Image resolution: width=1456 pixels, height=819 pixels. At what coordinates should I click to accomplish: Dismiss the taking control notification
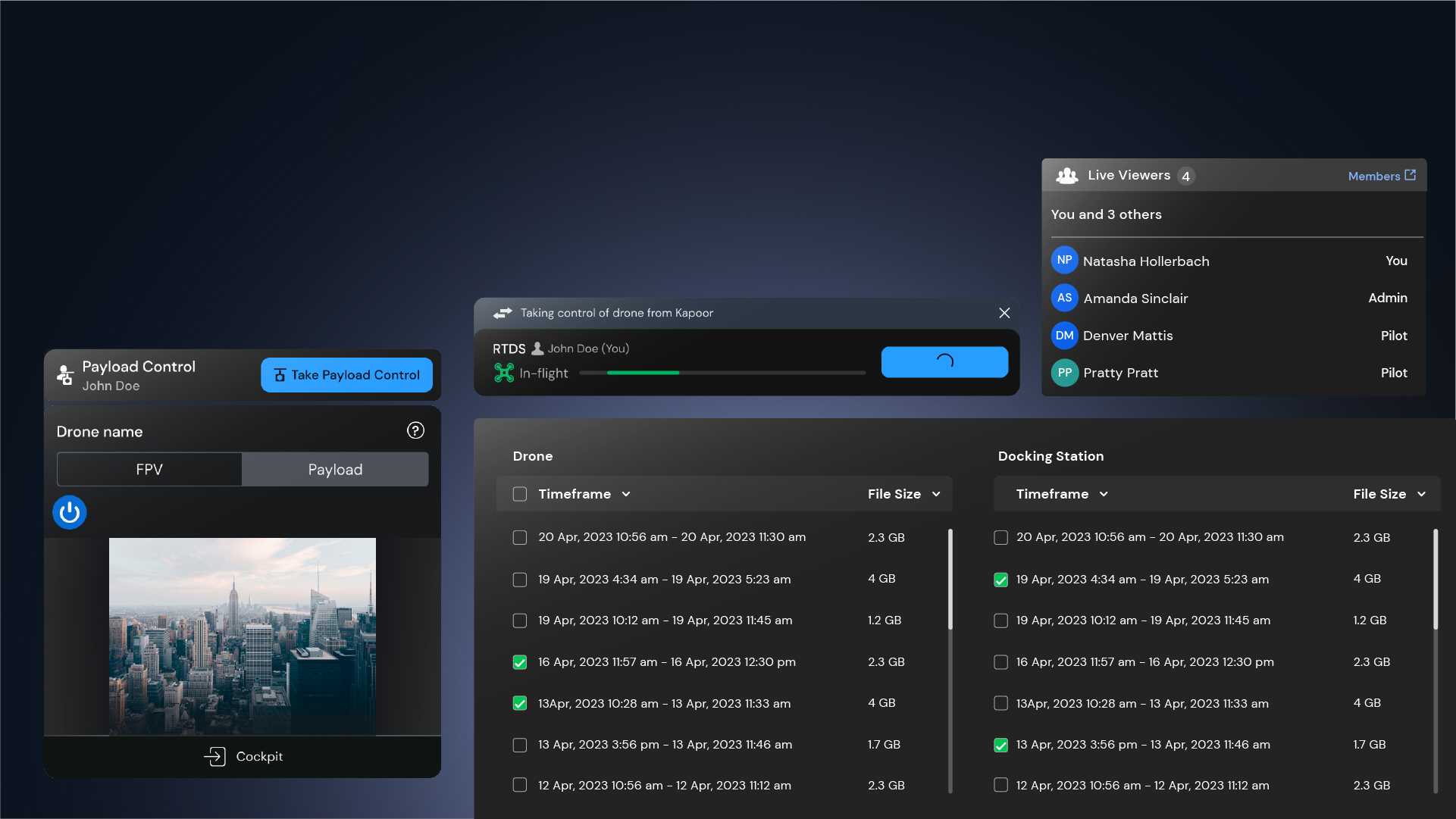(1004, 313)
